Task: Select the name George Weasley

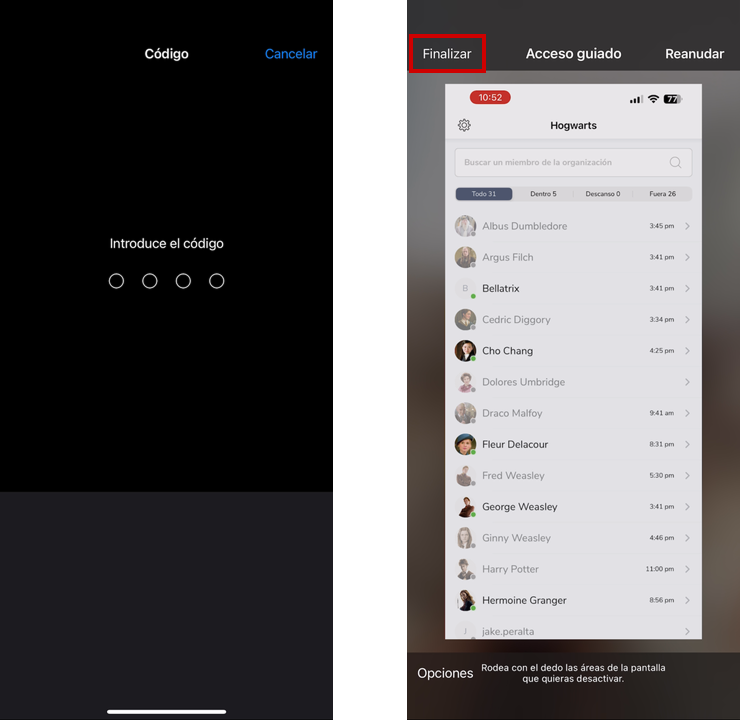Action: point(520,506)
